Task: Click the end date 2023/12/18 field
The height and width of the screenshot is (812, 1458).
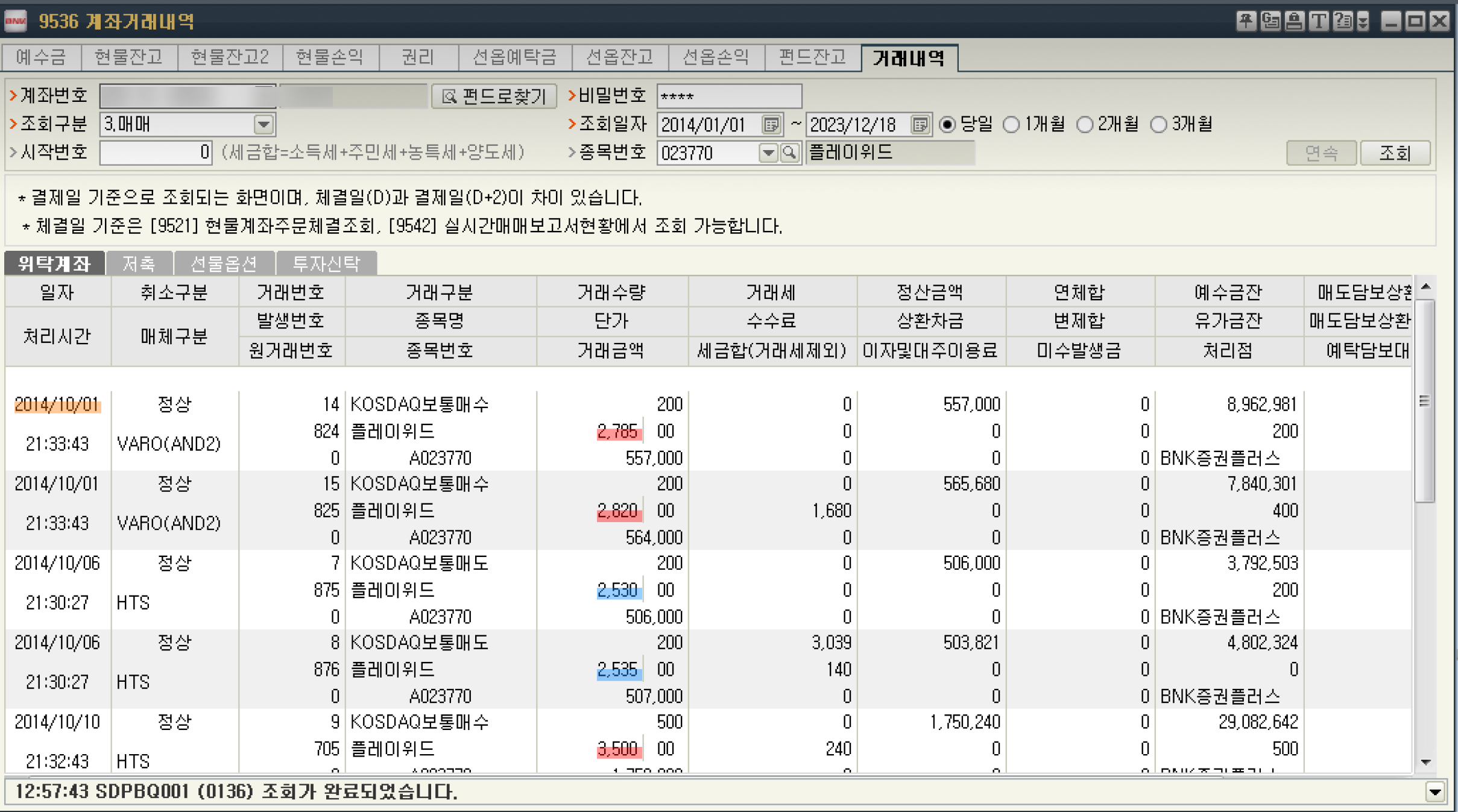Action: tap(859, 125)
